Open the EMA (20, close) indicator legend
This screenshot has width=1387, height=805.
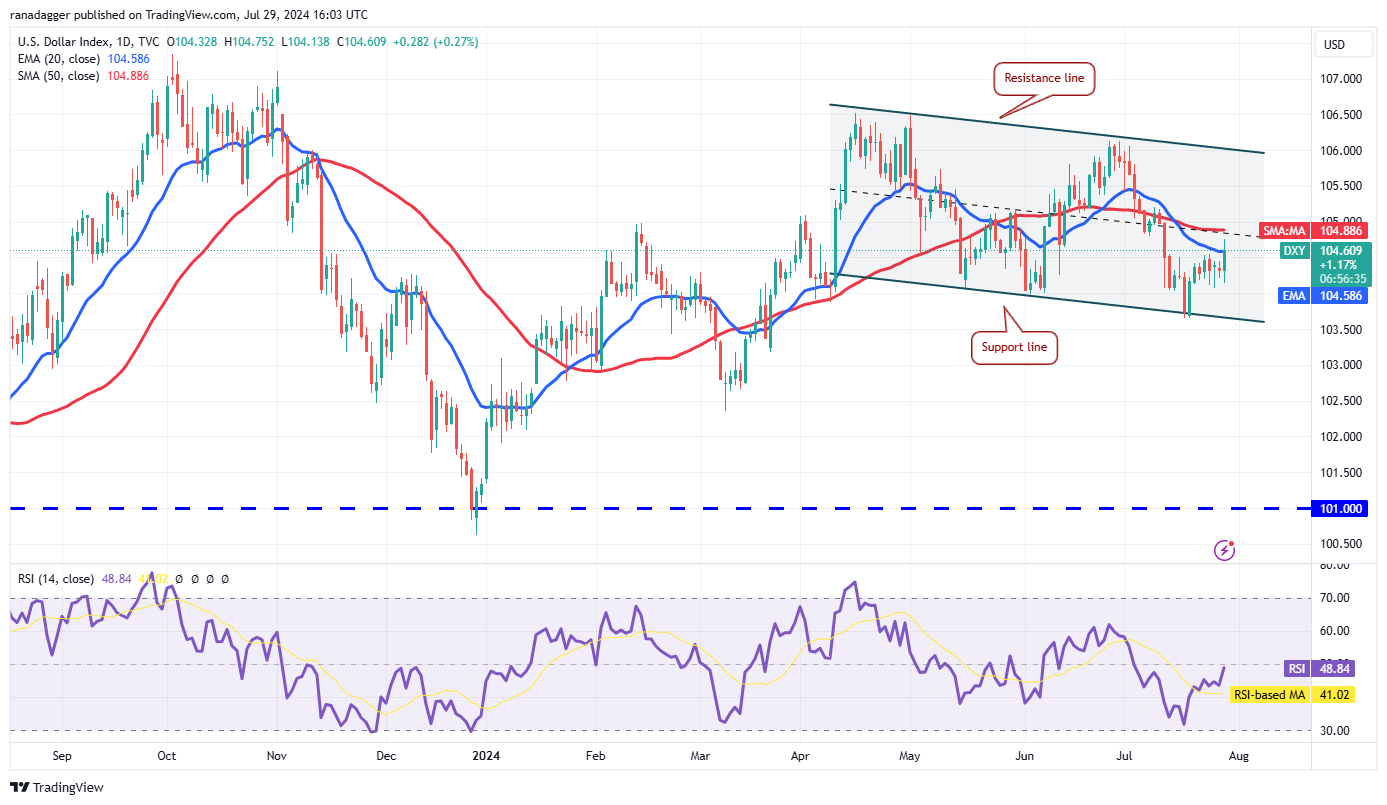coord(56,59)
